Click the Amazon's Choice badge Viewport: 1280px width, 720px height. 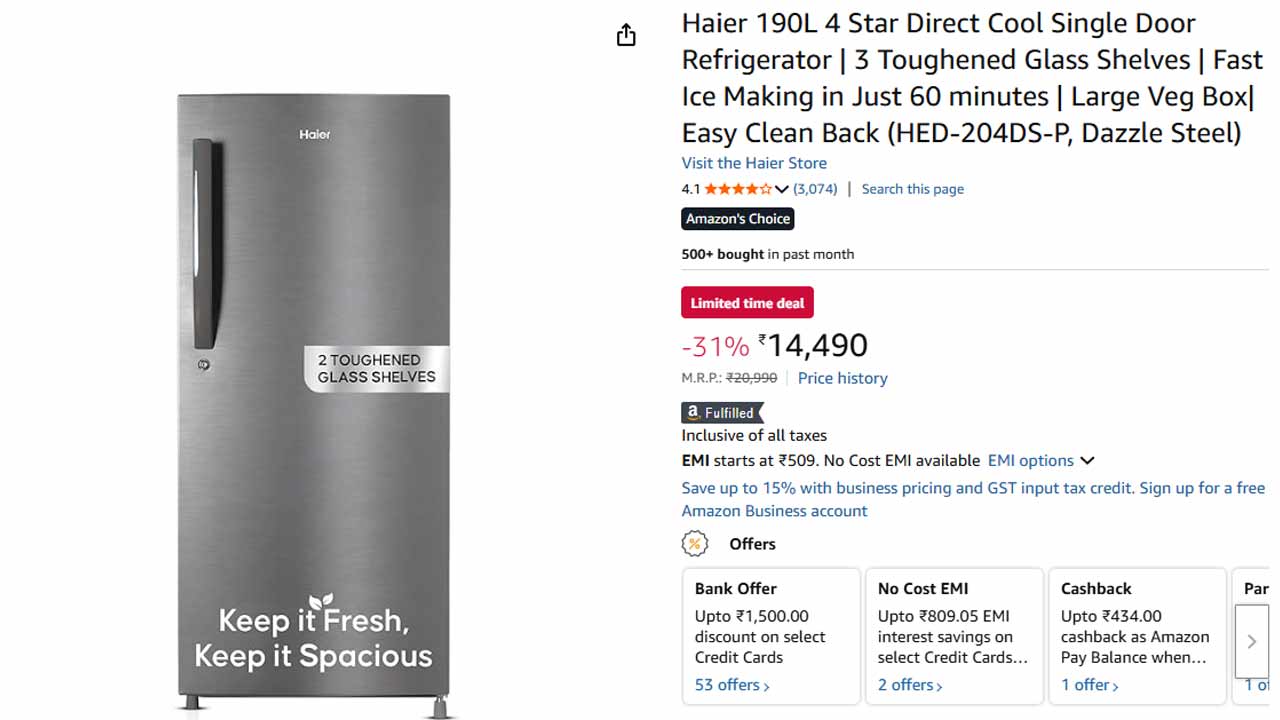pyautogui.click(x=737, y=219)
